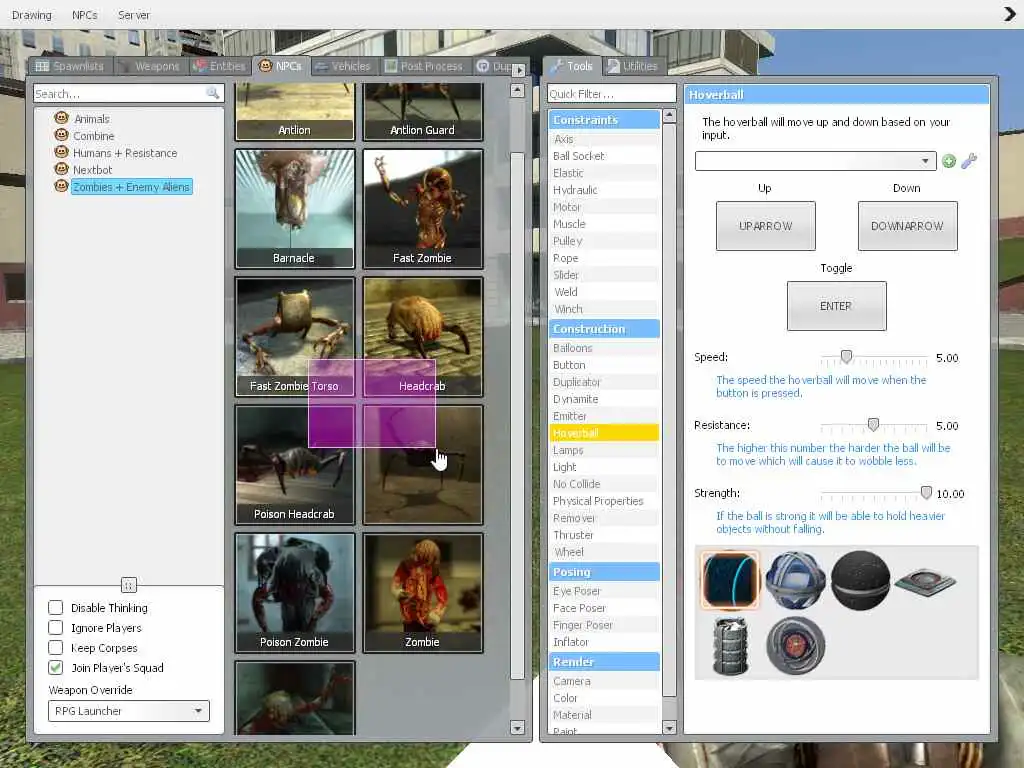
Task: Select the black sphere hoverball model
Action: 861,580
